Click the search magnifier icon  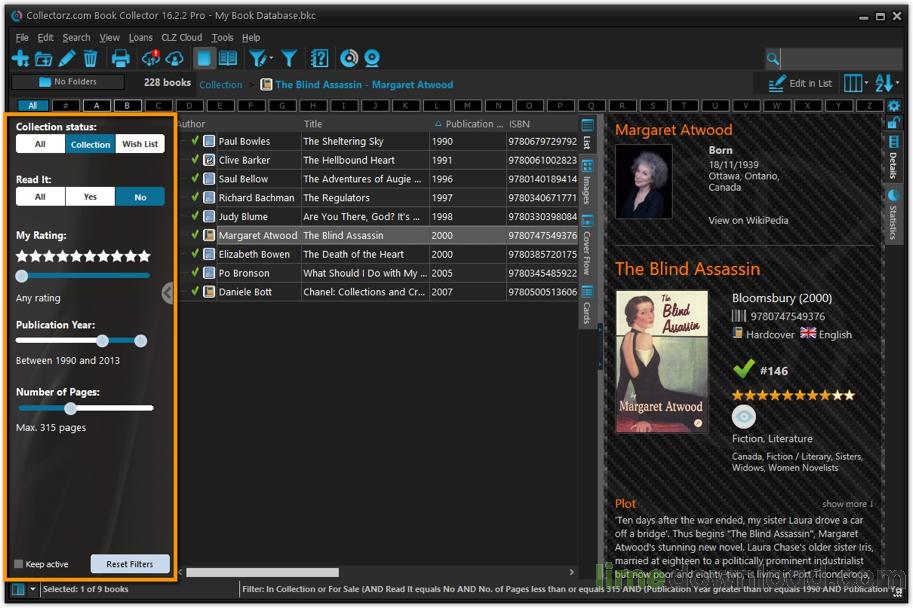click(773, 58)
